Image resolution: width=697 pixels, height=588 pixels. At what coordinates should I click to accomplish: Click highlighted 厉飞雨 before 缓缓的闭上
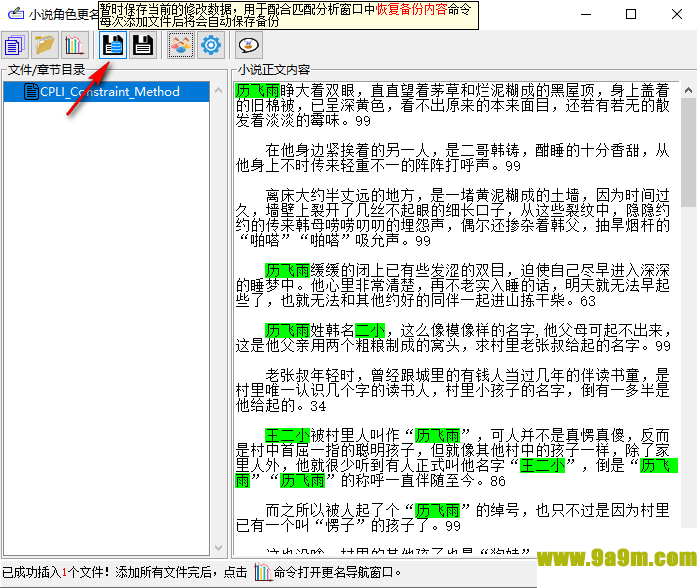(x=287, y=270)
